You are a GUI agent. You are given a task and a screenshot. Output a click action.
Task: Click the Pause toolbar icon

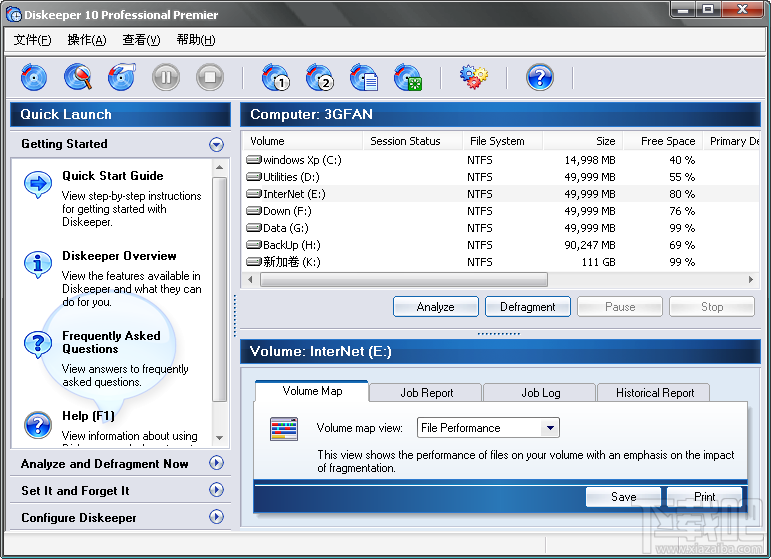point(166,77)
